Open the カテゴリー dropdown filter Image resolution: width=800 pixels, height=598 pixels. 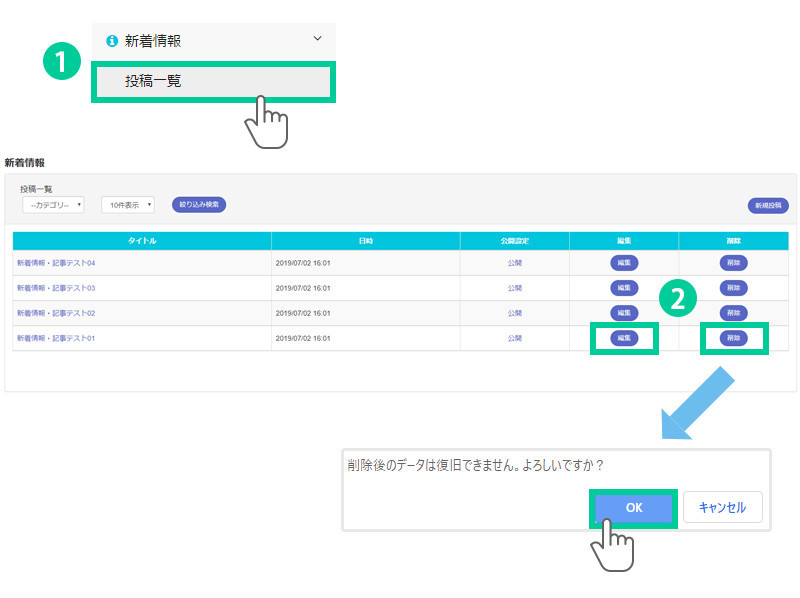point(53,205)
